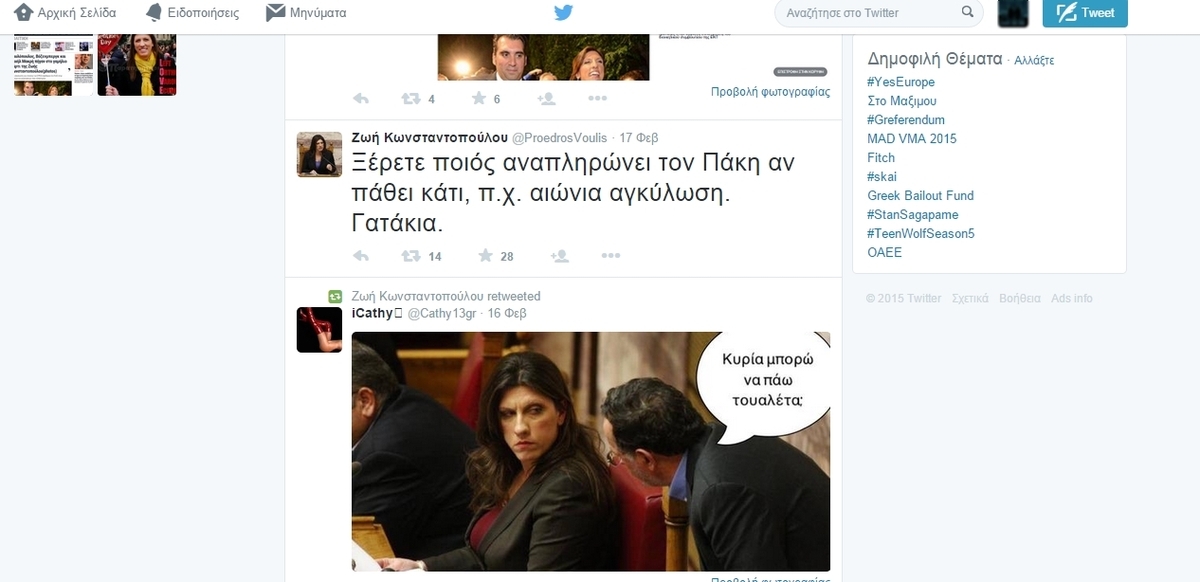Click Αλλάξτε to change trending topics
Image resolution: width=1200 pixels, height=582 pixels.
point(1034,60)
